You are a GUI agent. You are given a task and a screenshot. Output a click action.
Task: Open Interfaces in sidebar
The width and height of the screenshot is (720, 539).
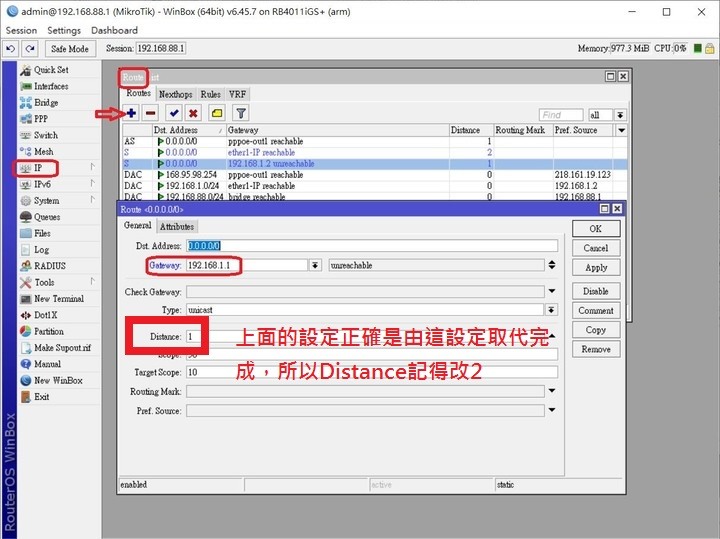tap(51, 86)
